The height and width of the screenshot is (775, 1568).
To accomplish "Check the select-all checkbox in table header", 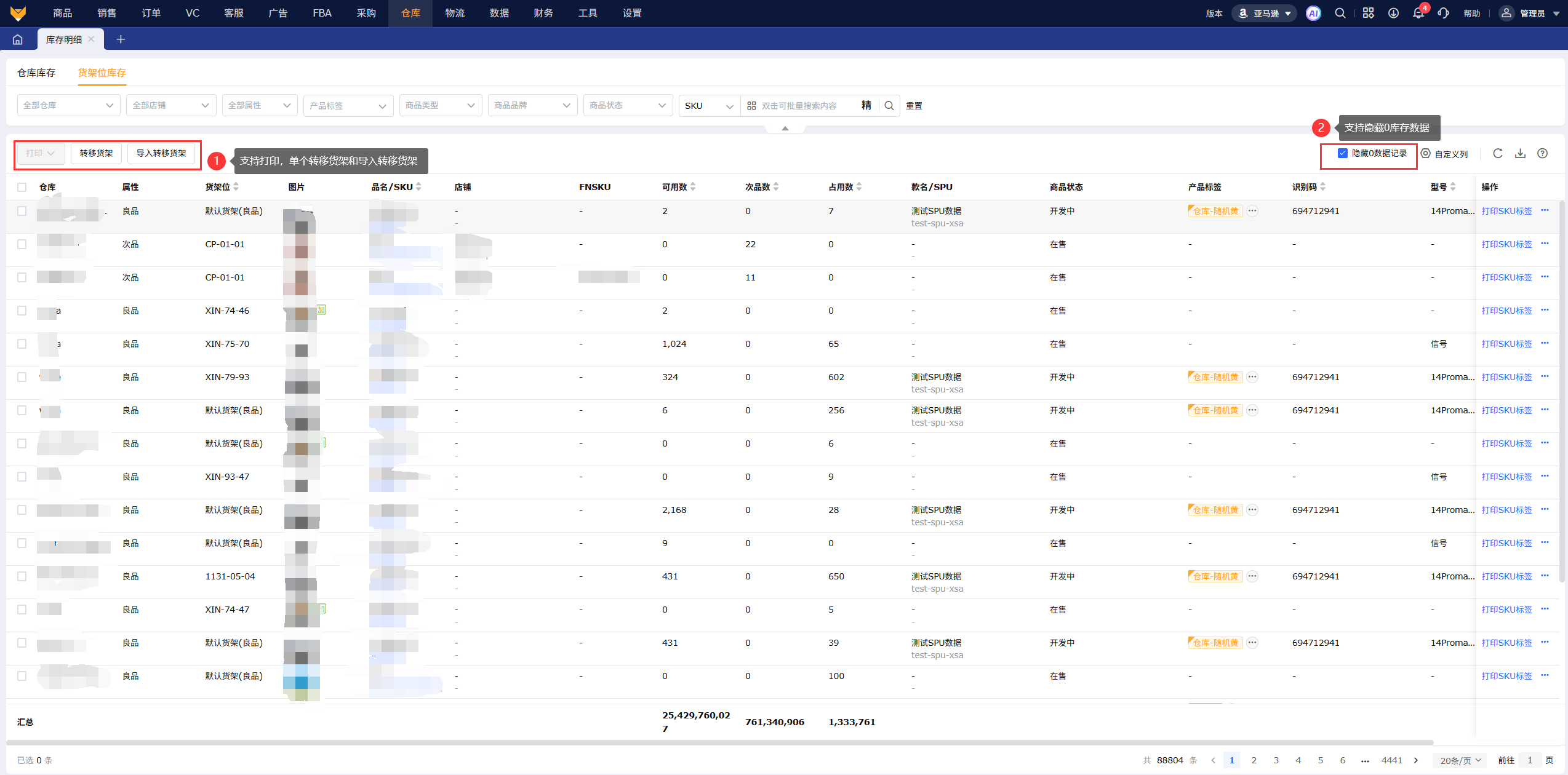I will click(22, 187).
